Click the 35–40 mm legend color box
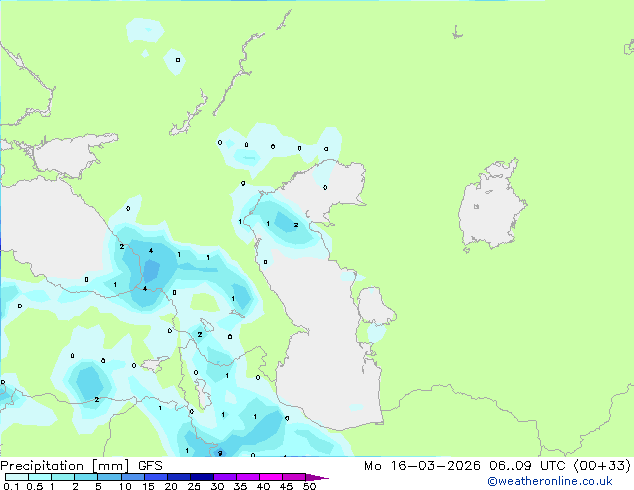Screen dimensions: 634x490 [248, 477]
